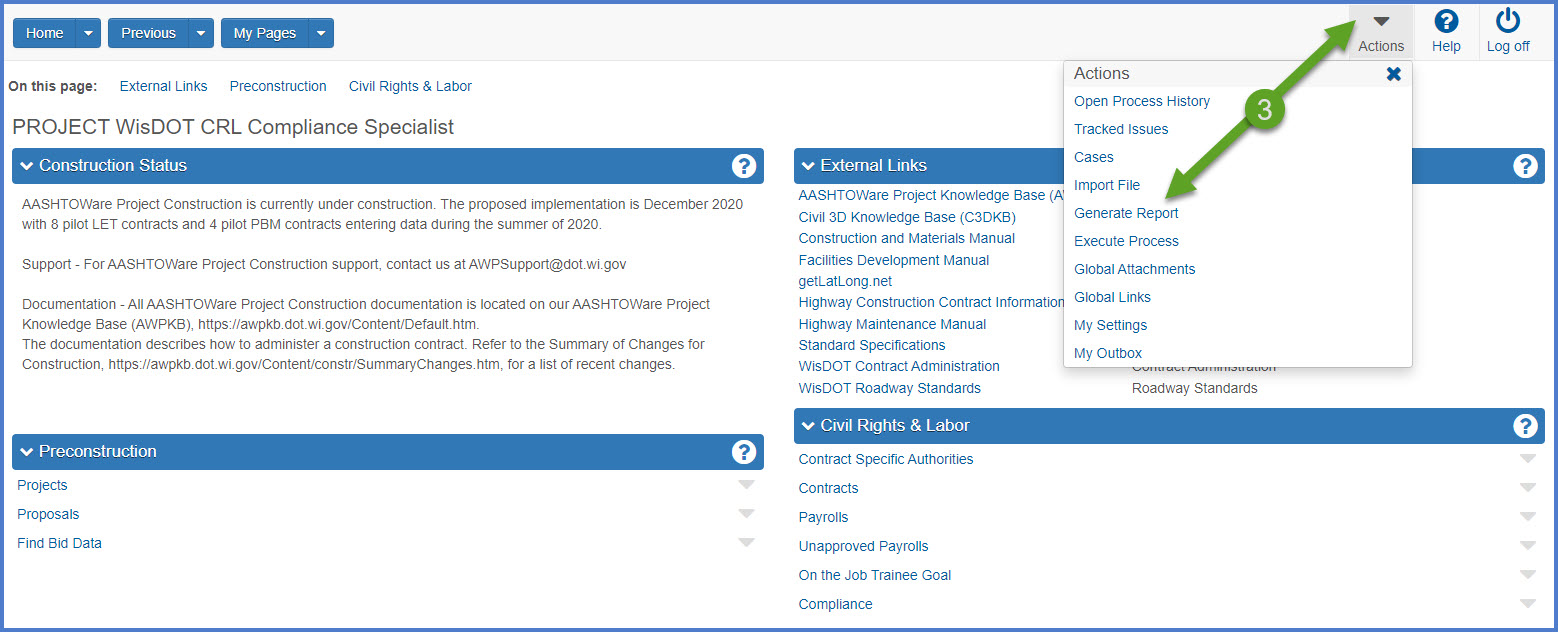
Task: Collapse the Preconstruction section
Action: coord(27,452)
